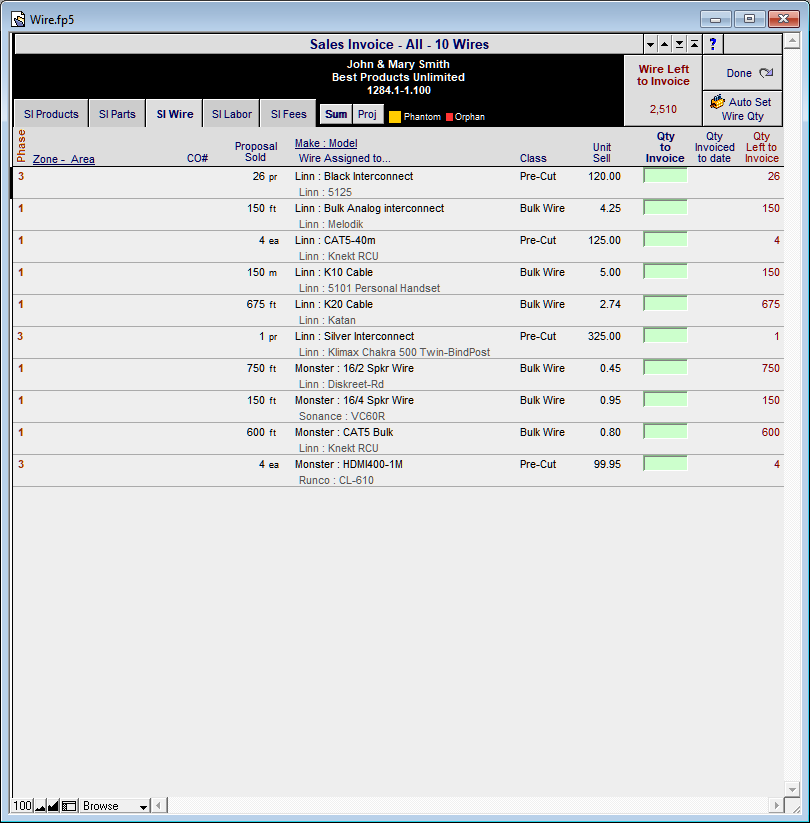Click Qty Left to Invoice value 750
This screenshot has height=823, width=810.
[x=770, y=368]
